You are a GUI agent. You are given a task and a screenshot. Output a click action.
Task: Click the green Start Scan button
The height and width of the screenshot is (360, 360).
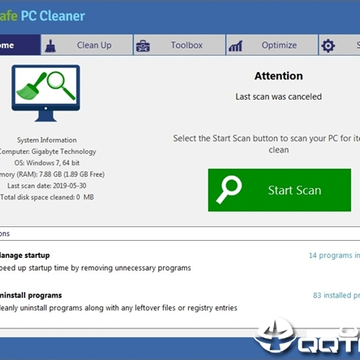tap(279, 190)
